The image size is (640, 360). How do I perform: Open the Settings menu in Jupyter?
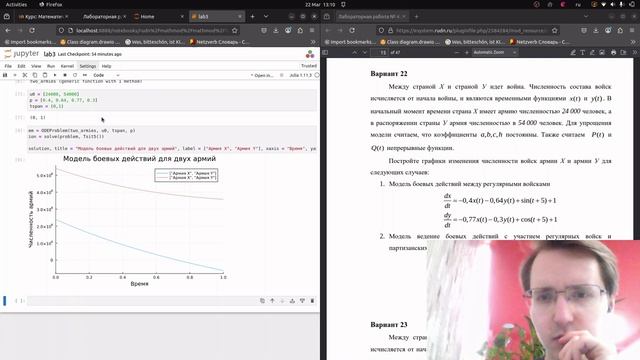click(87, 66)
